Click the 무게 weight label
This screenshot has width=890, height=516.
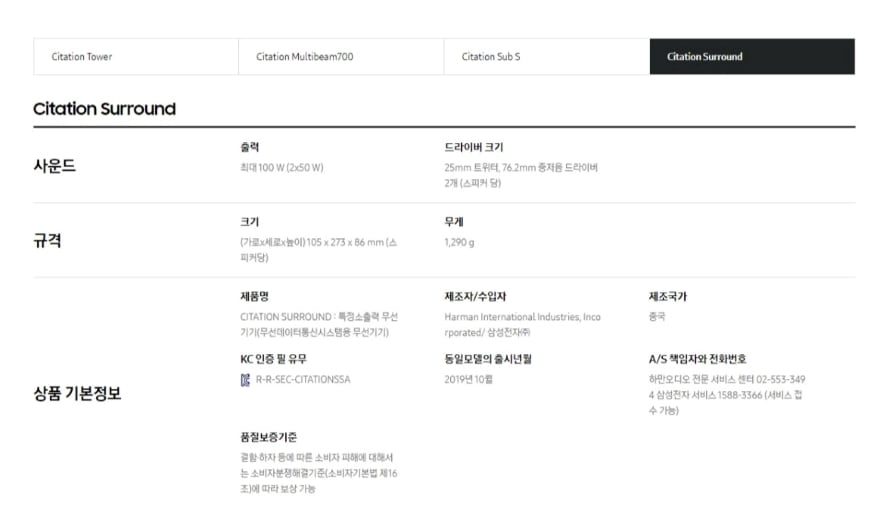coord(454,222)
